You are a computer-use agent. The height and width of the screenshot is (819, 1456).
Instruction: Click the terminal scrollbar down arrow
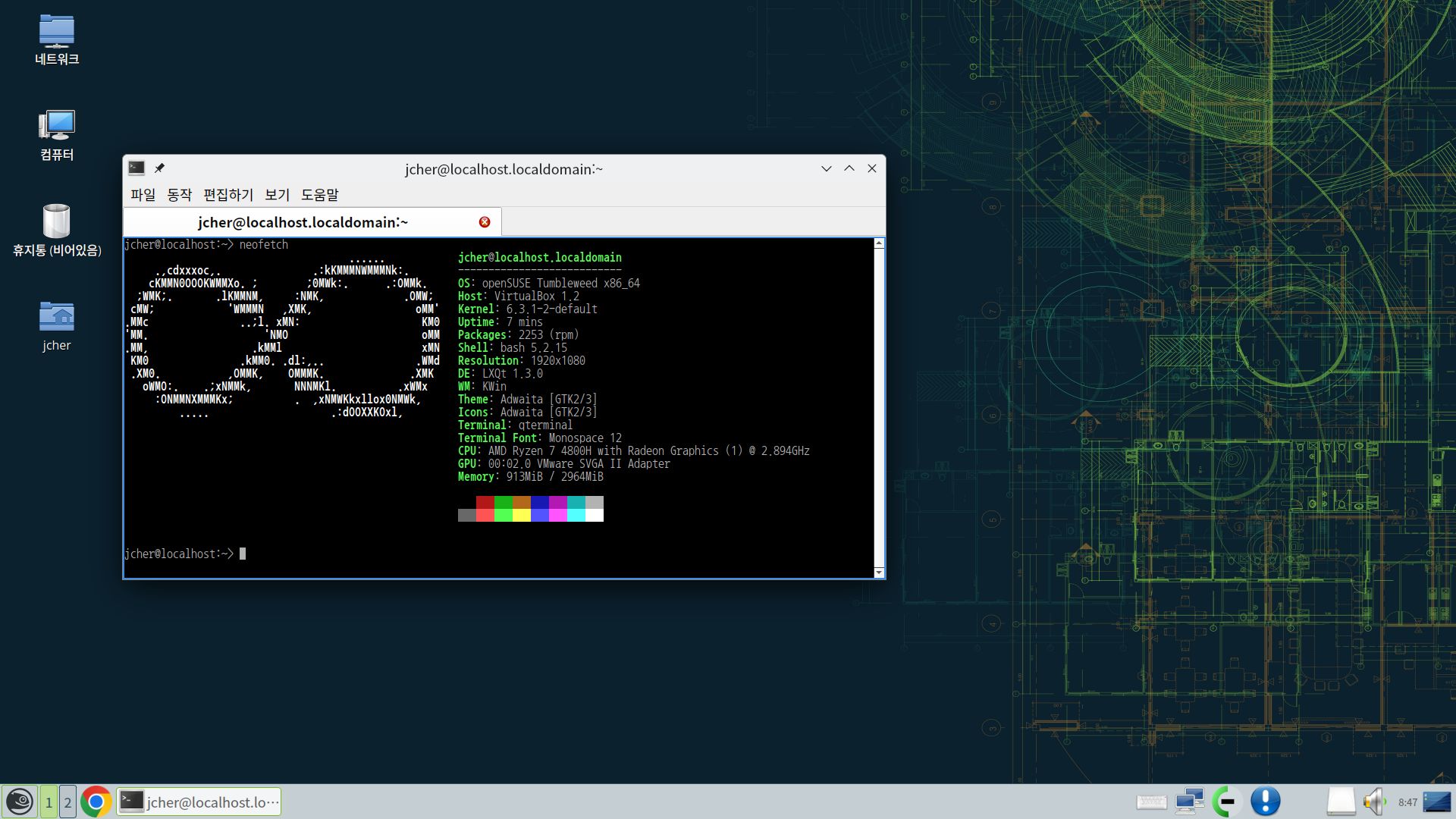879,573
